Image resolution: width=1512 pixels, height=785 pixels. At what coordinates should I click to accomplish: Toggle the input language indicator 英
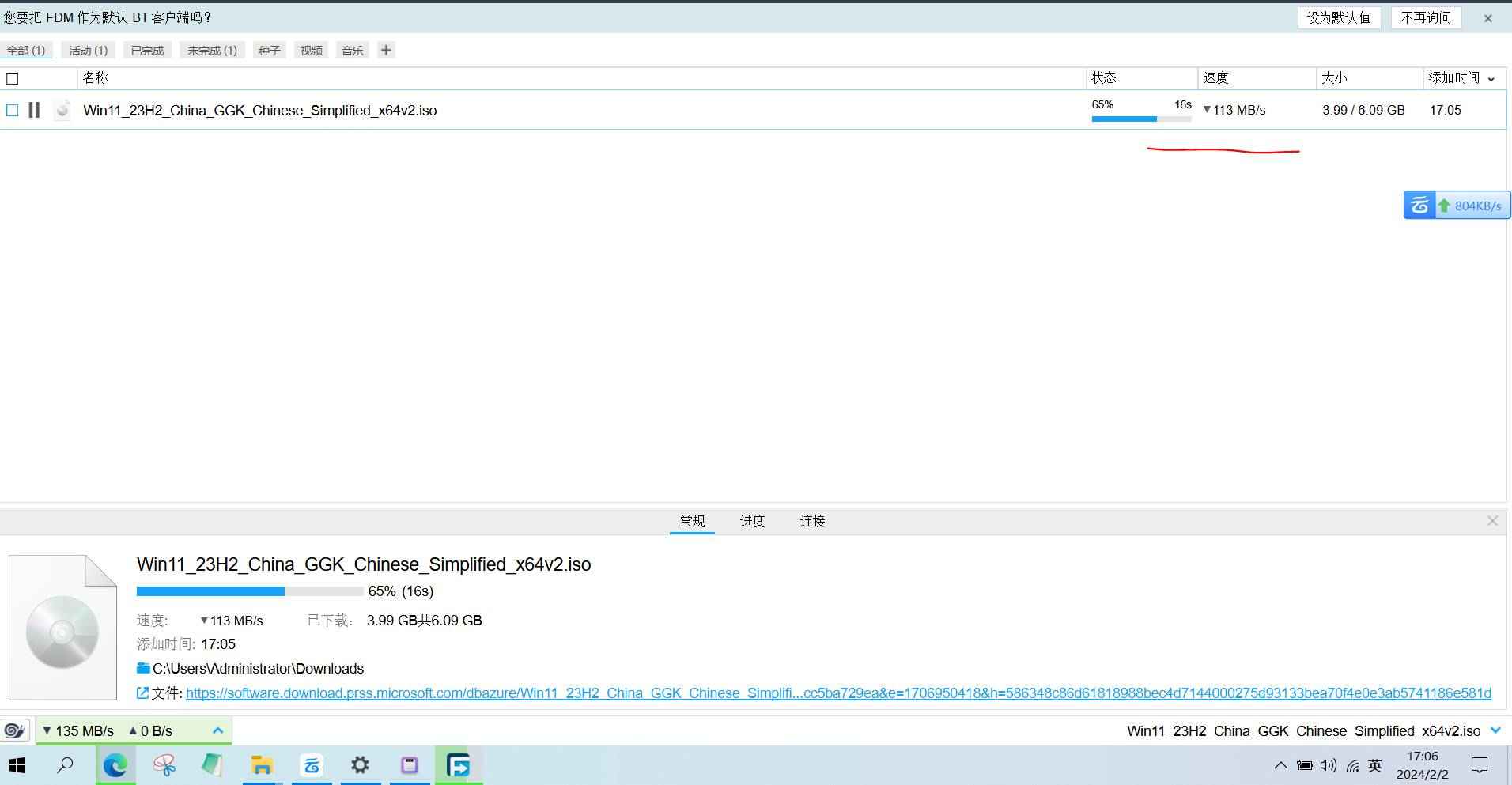point(1375,765)
